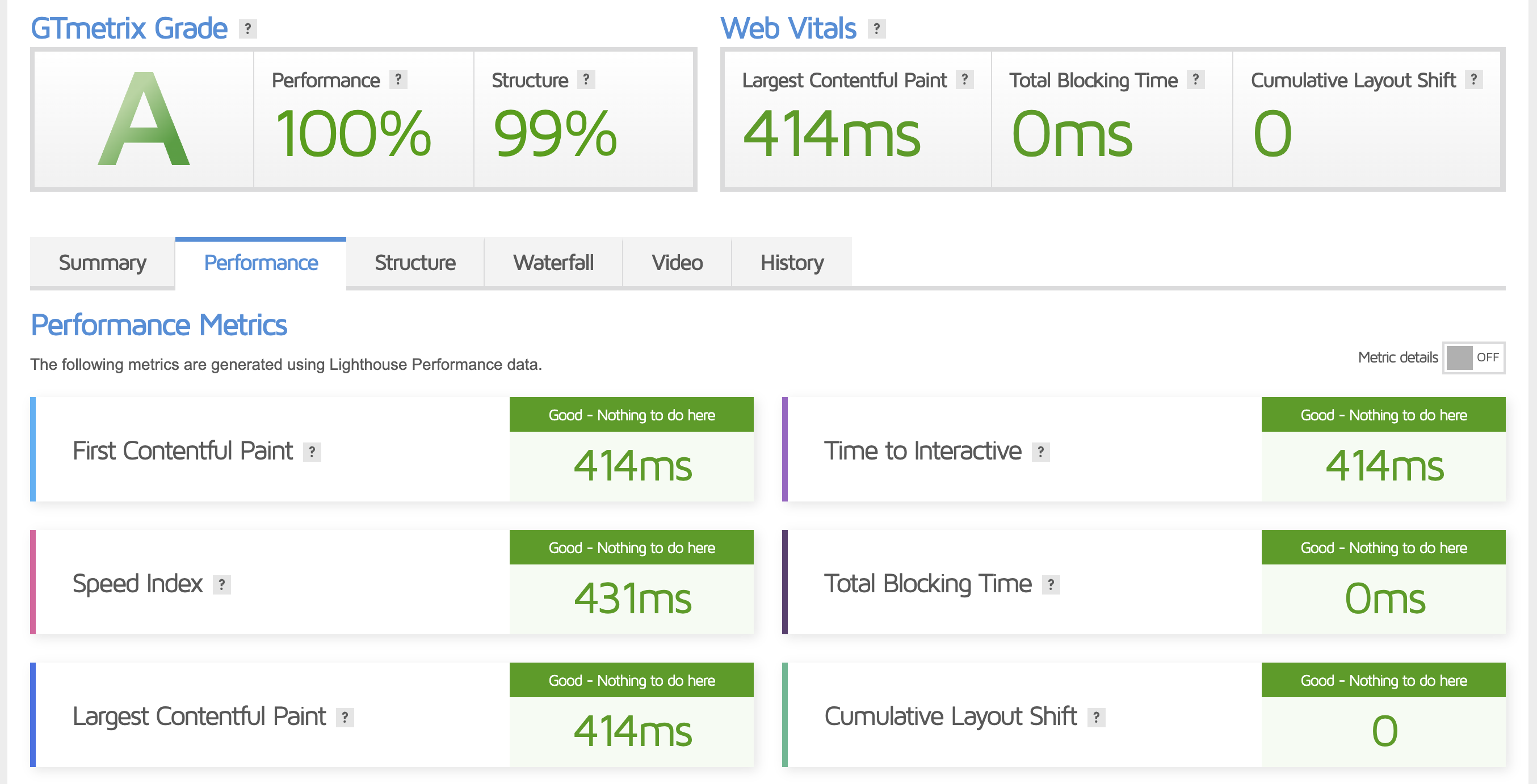Viewport: 1537px width, 784px height.
Task: Open the History tab
Action: [792, 262]
